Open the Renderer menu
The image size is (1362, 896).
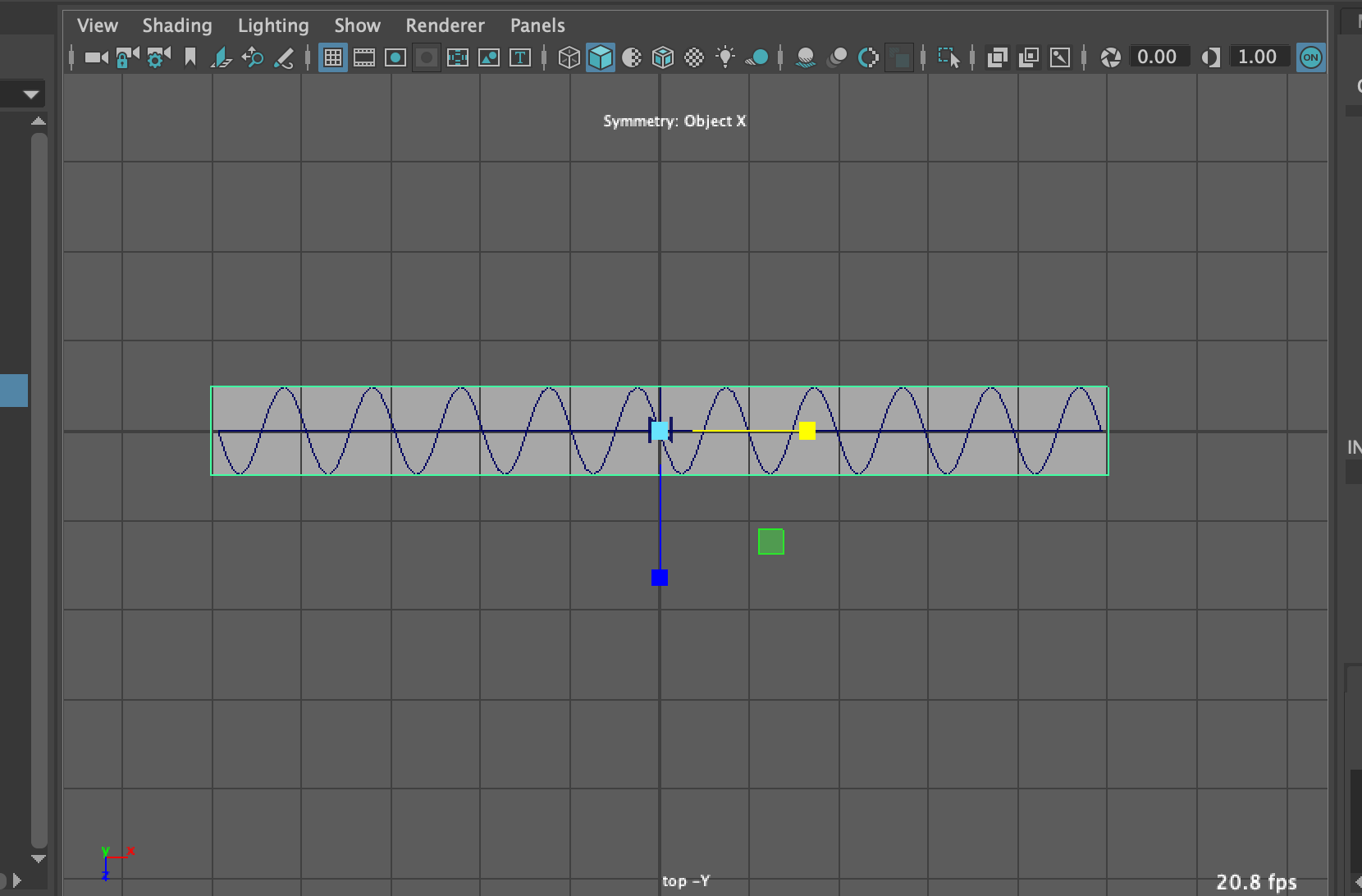(x=445, y=25)
